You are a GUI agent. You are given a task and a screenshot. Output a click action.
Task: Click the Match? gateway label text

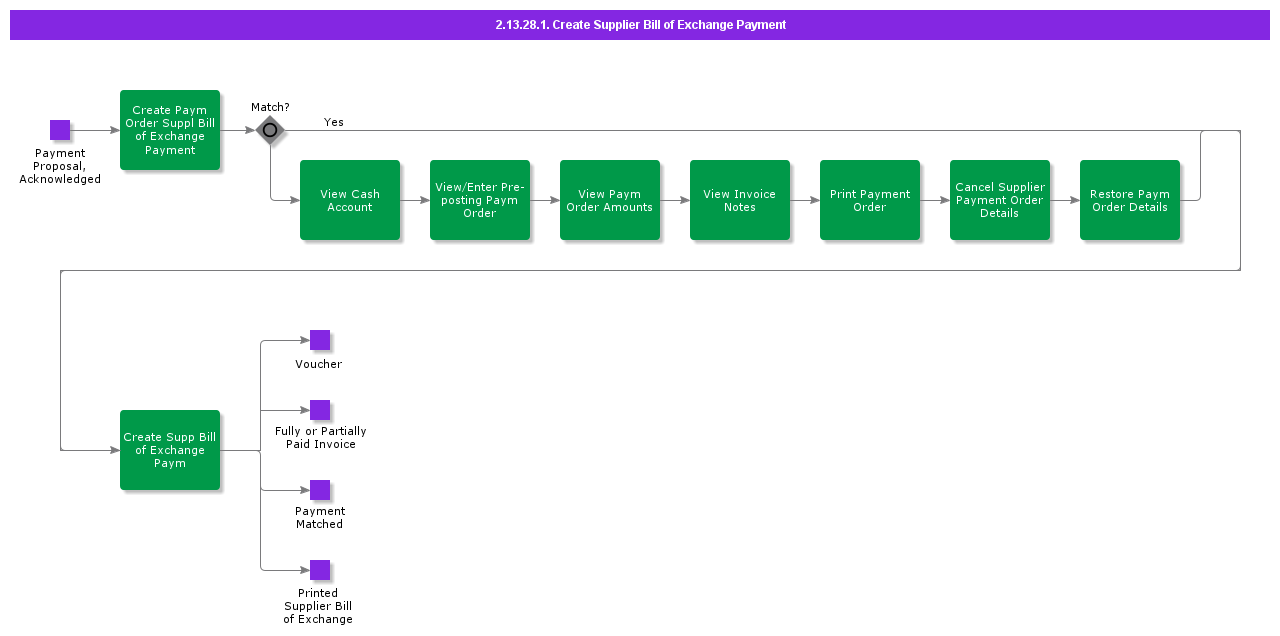point(270,107)
